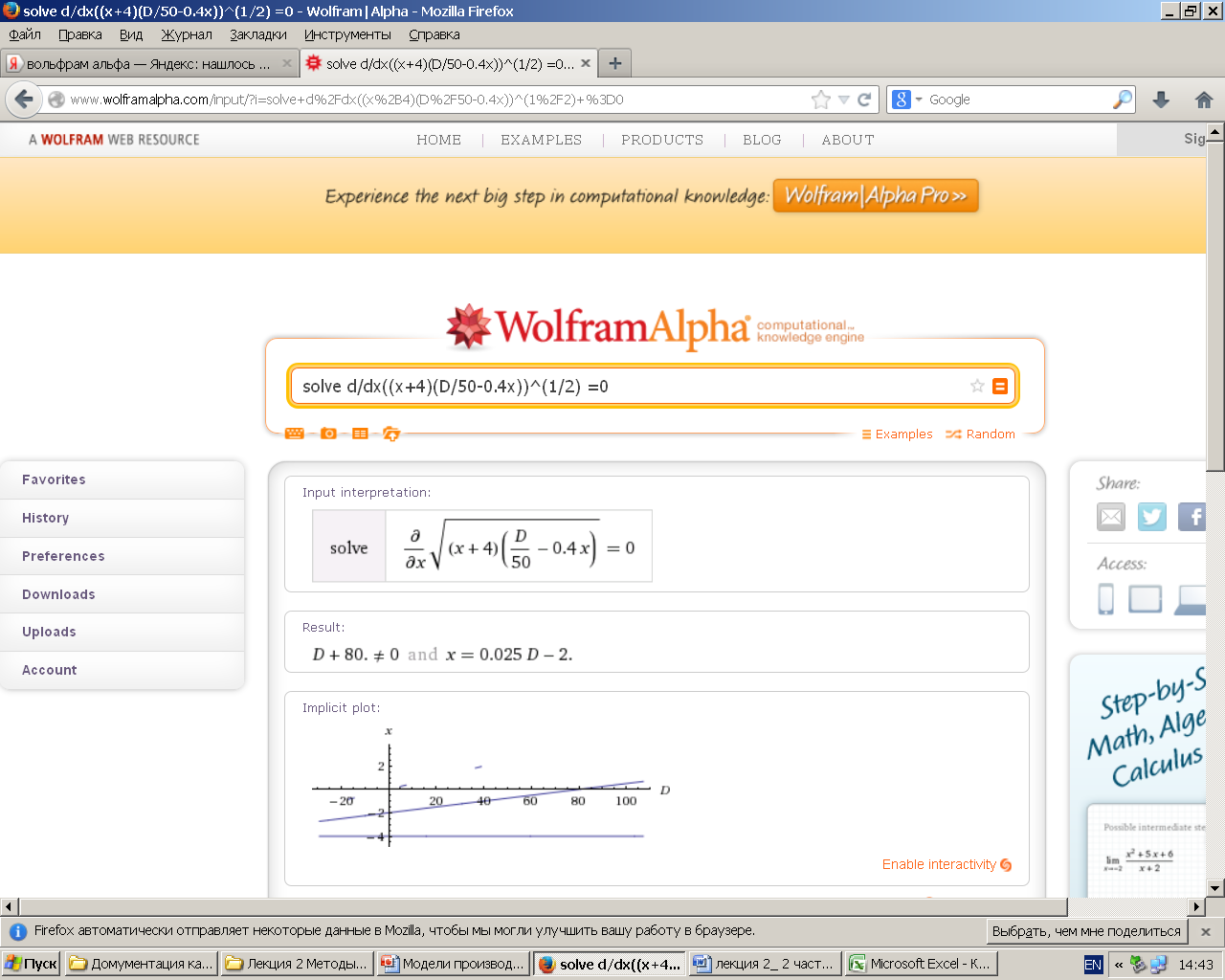Click the horizontal scrollbar right arrow

1196,906
